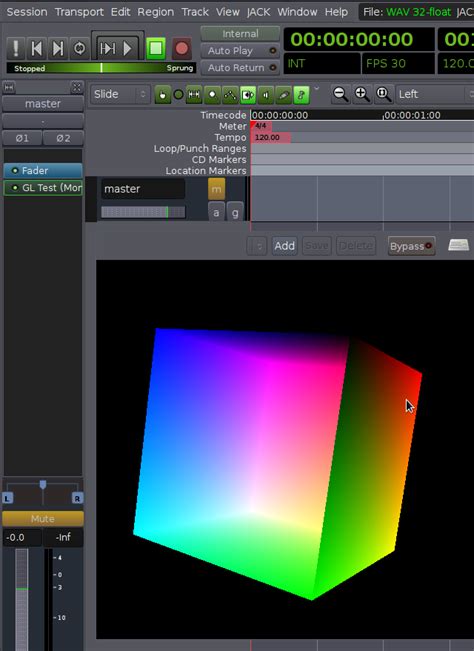This screenshot has height=651, width=474.
Task: Expand the small chevron after tool buttons
Action: pos(317,88)
